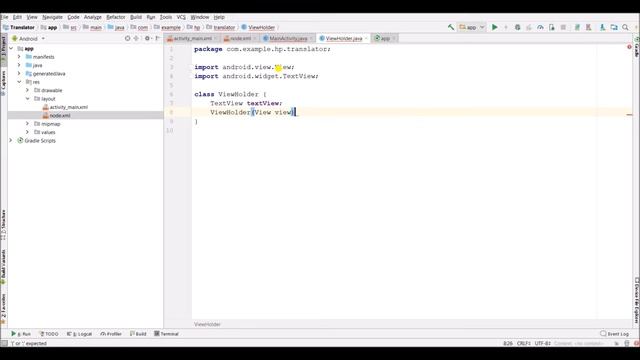Open the Terminal tool window

coord(167,334)
